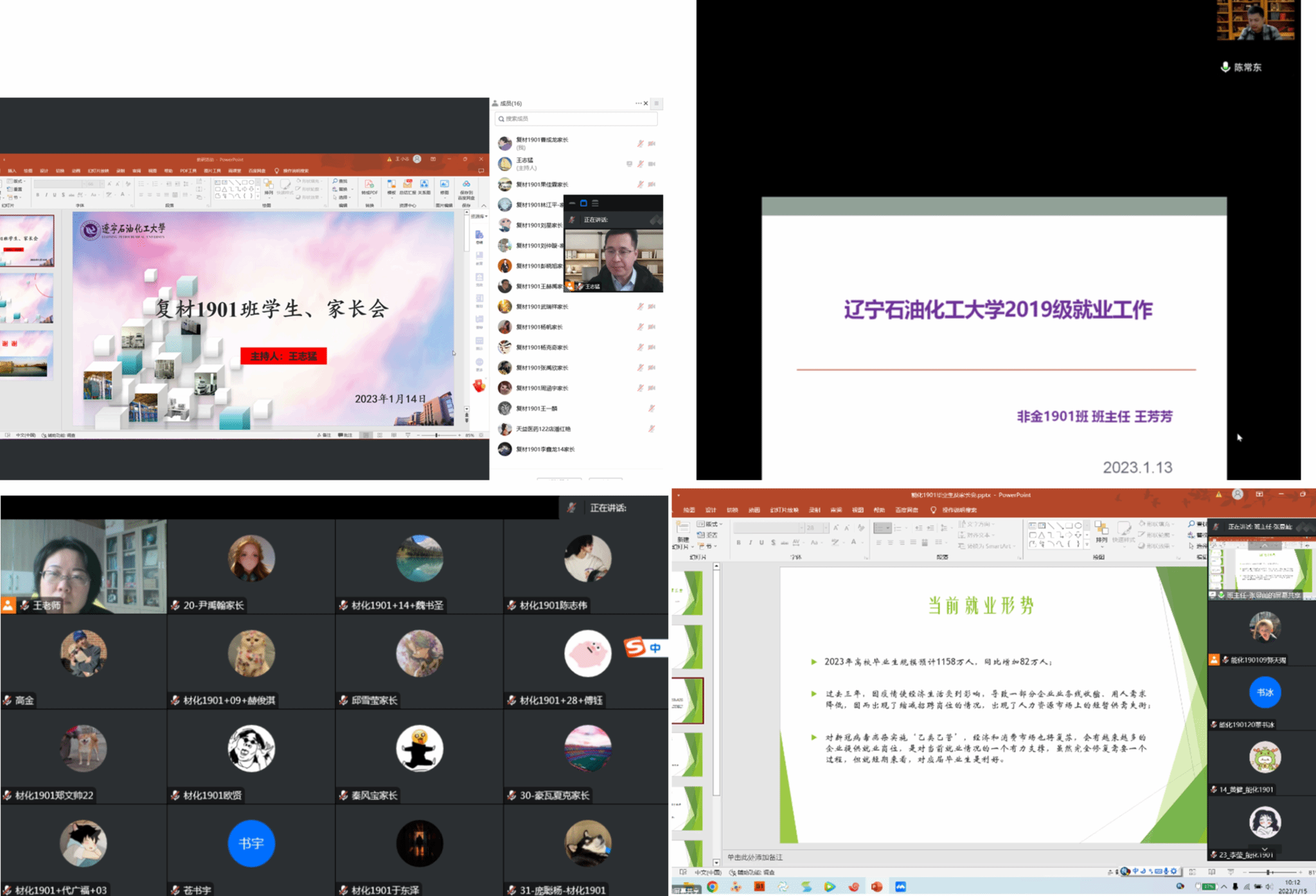Toggle microphone for 复材1901张禹欣家长
This screenshot has height=896, width=1316.
[x=641, y=368]
